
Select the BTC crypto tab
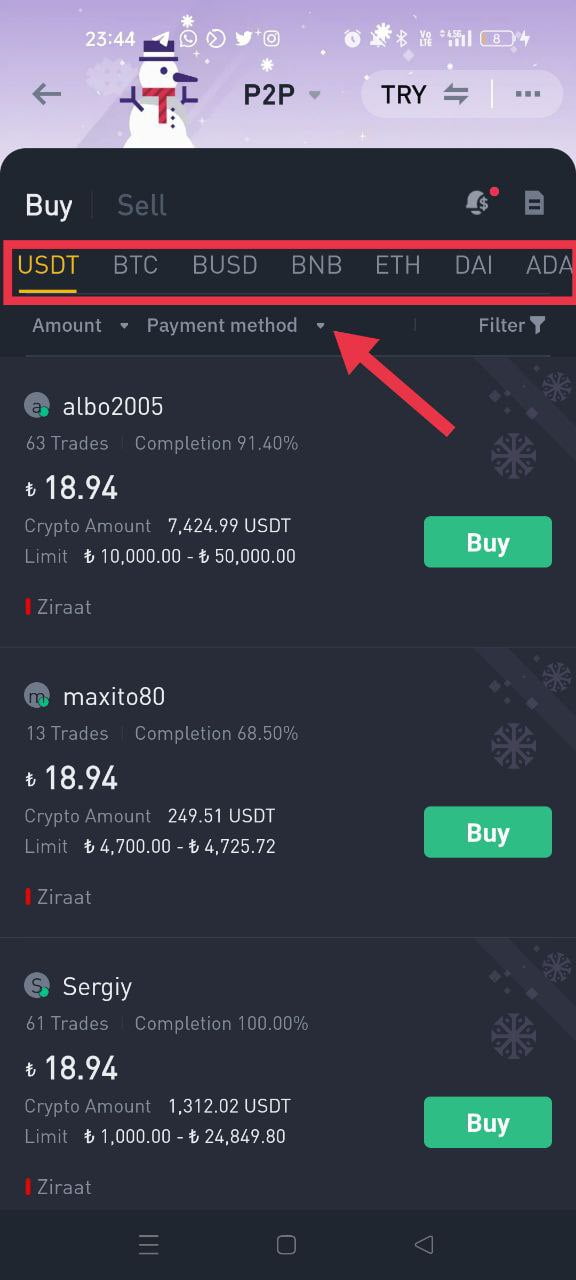click(135, 265)
